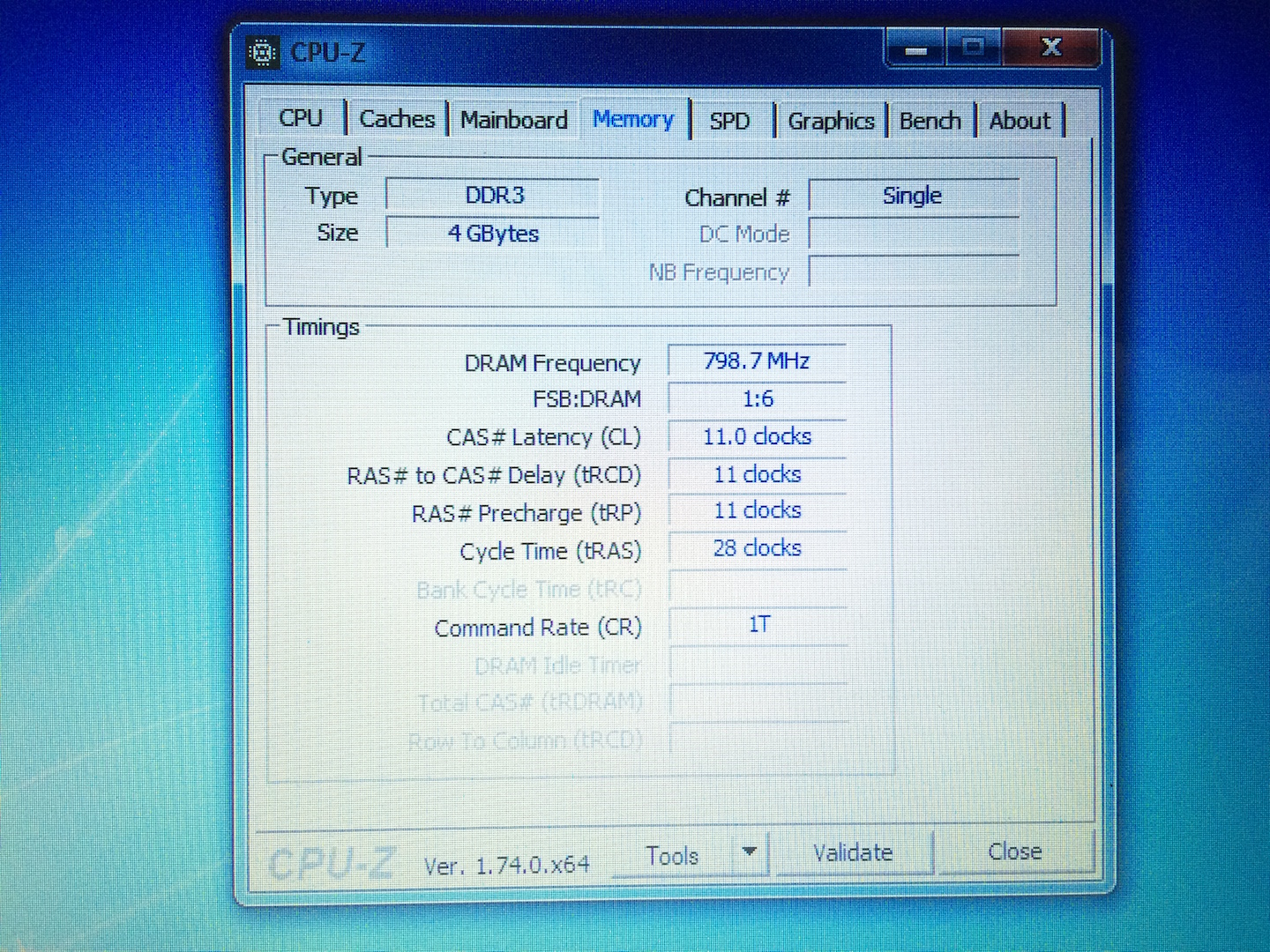Open the Graphics tab
Screen dimensions: 1270x952
(x=831, y=121)
